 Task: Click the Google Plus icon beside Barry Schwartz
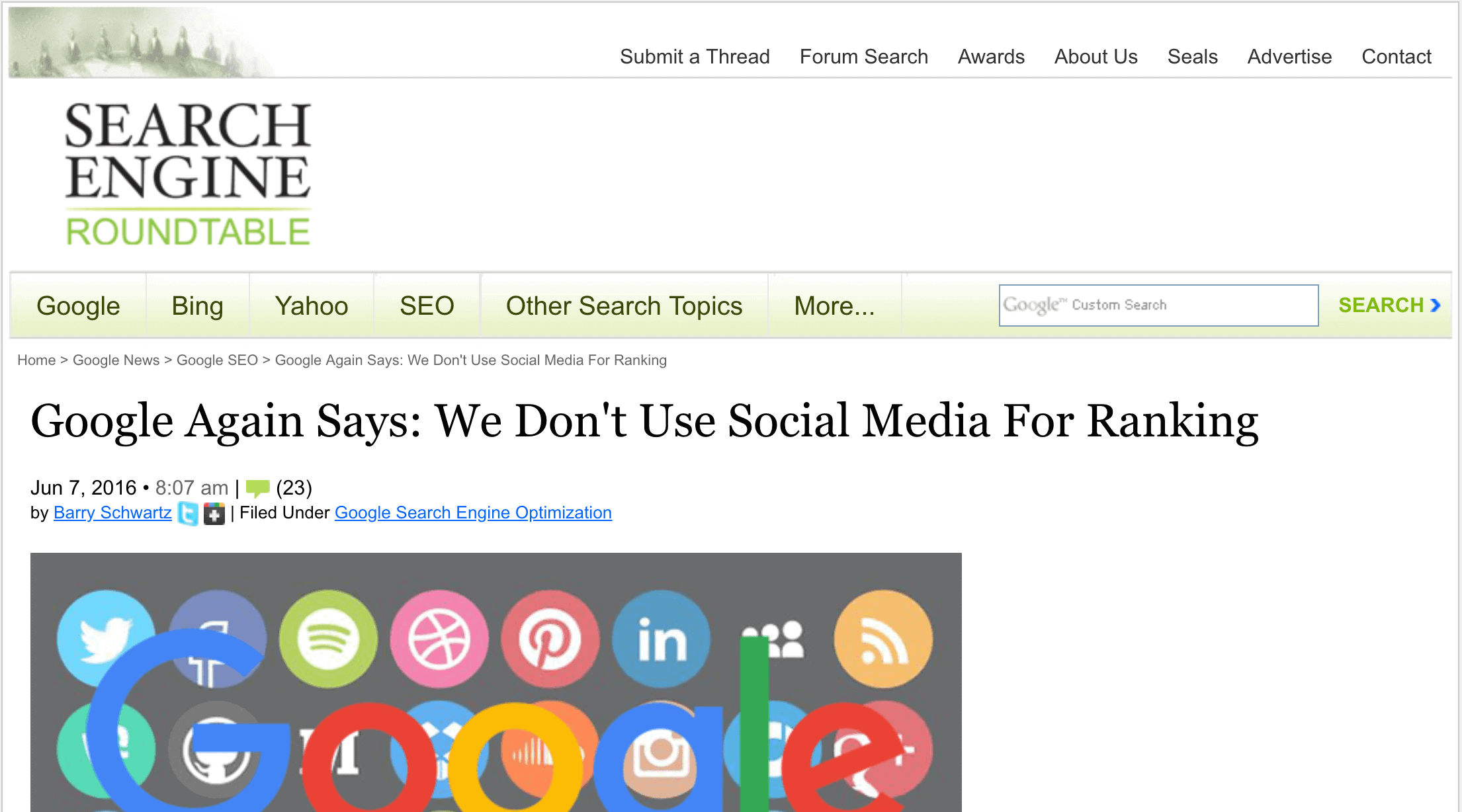214,514
